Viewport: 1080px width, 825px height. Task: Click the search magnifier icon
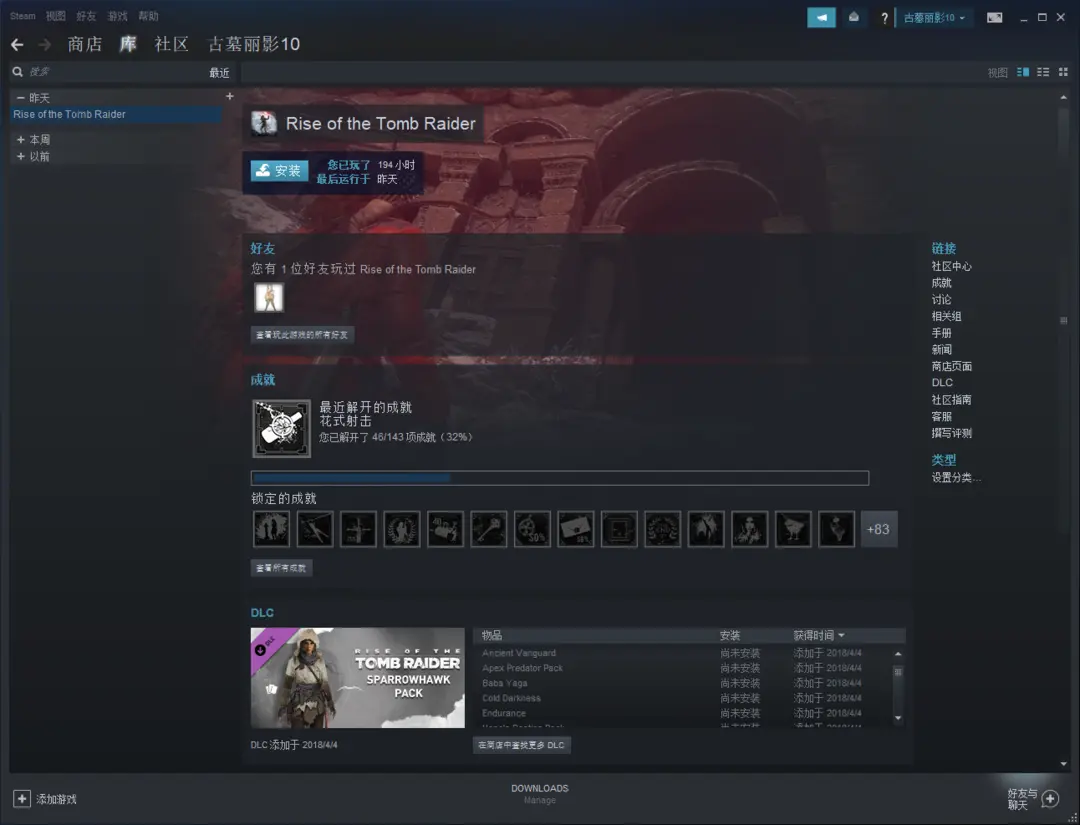point(17,72)
